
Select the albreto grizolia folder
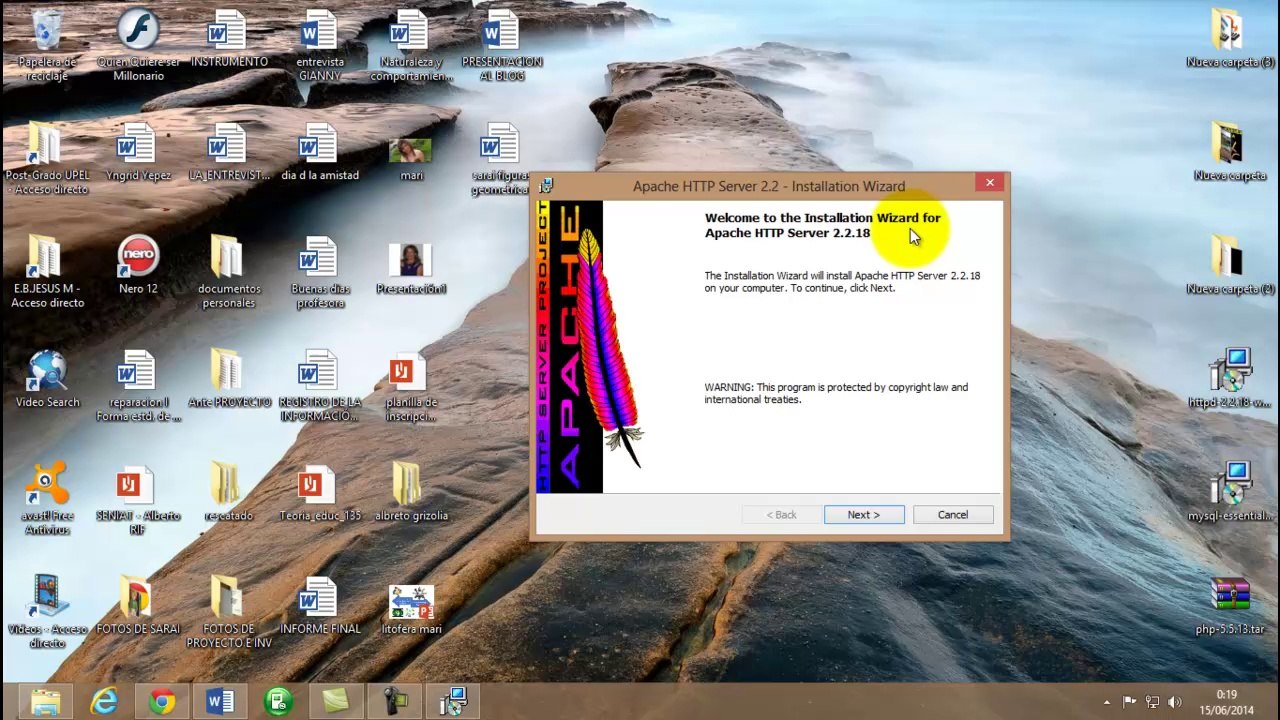tap(411, 493)
